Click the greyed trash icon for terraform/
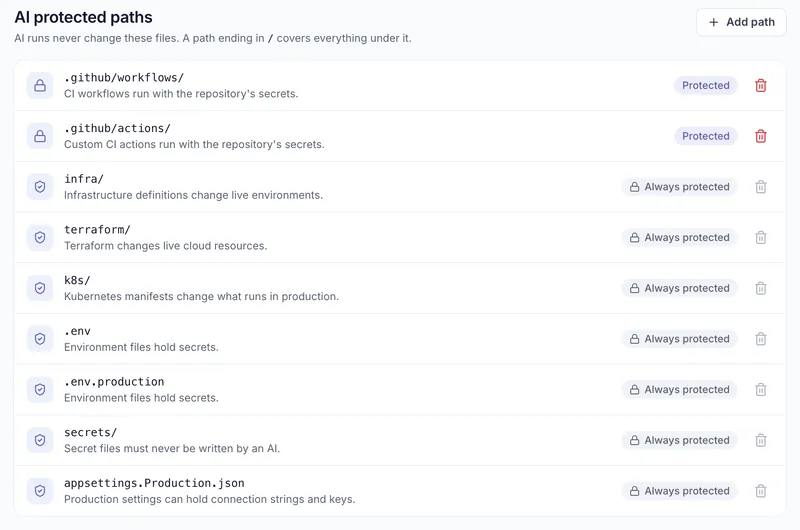 pyautogui.click(x=760, y=237)
